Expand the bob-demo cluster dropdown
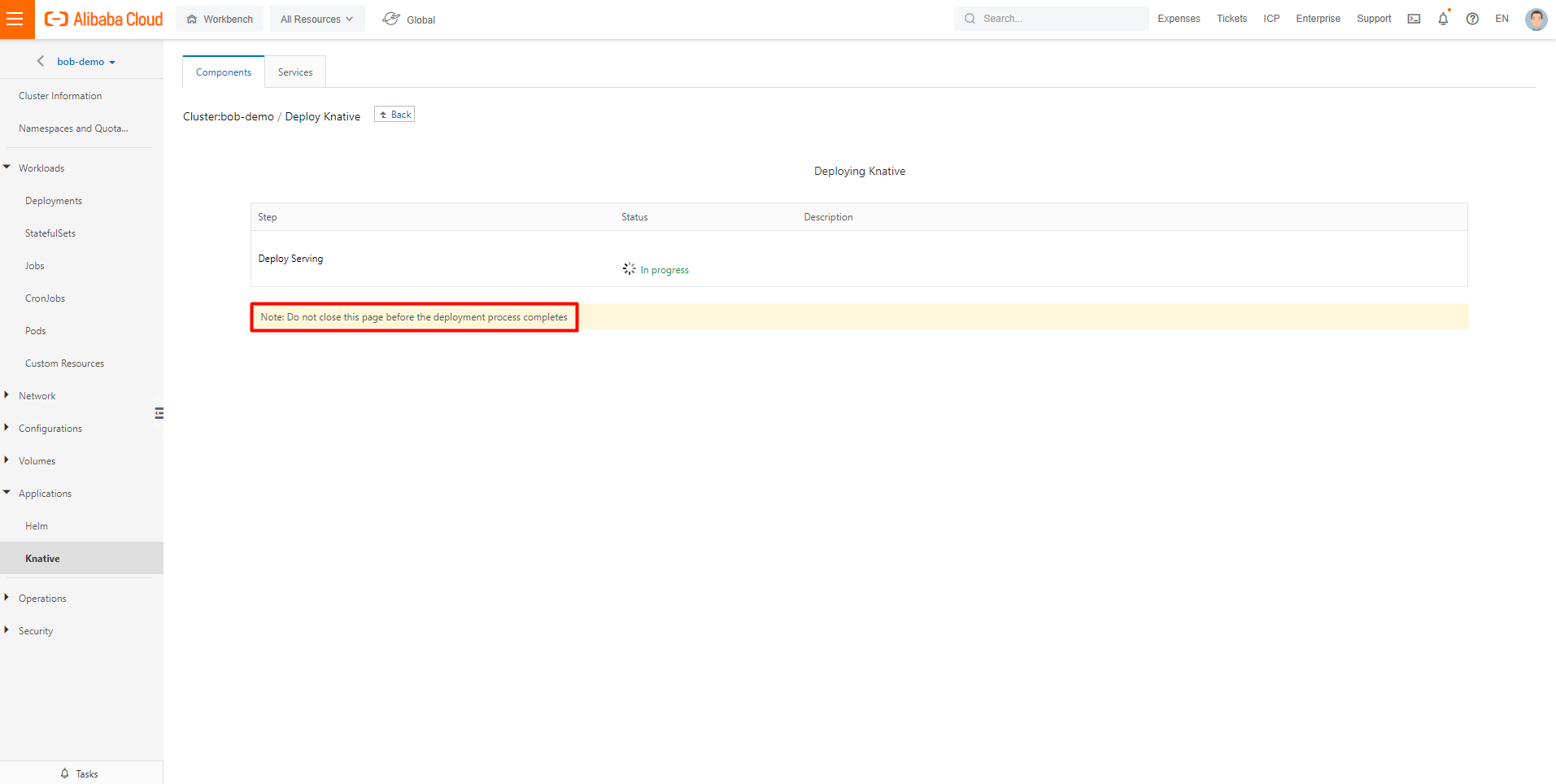Screen dimensions: 1556x784 (x=86, y=62)
